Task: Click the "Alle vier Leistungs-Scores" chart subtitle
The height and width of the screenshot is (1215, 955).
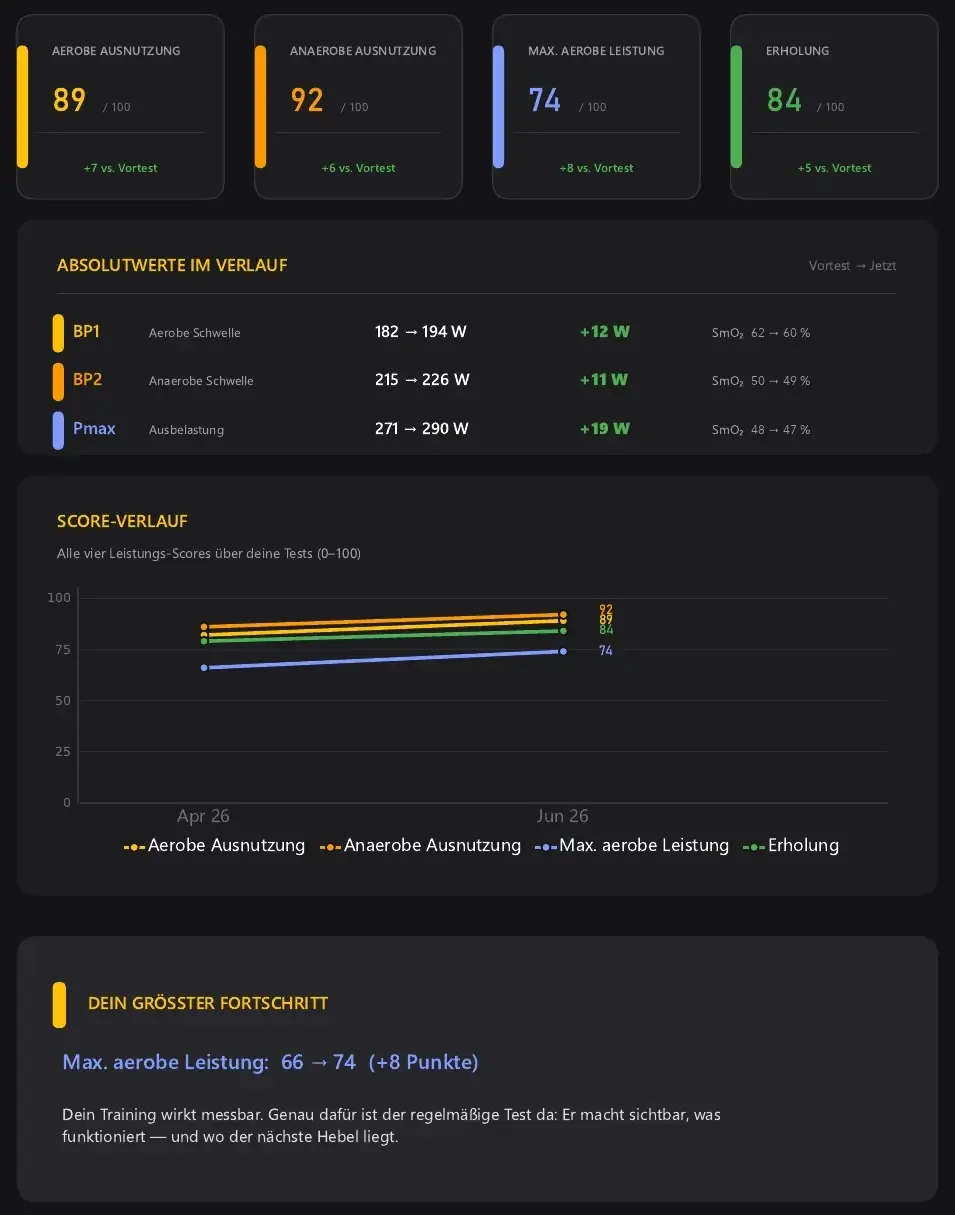Action: pyautogui.click(x=209, y=553)
